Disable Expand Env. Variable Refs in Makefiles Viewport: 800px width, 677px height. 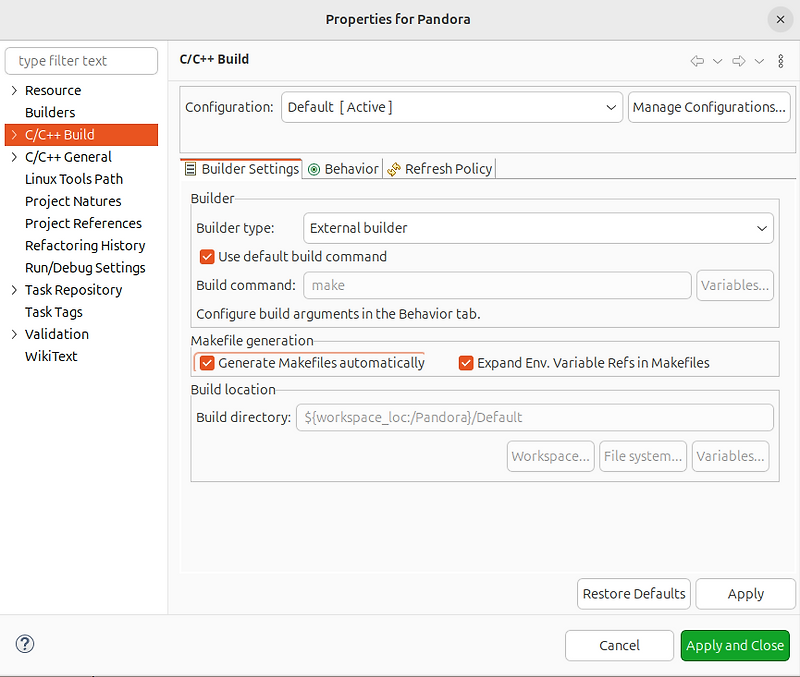[x=466, y=363]
